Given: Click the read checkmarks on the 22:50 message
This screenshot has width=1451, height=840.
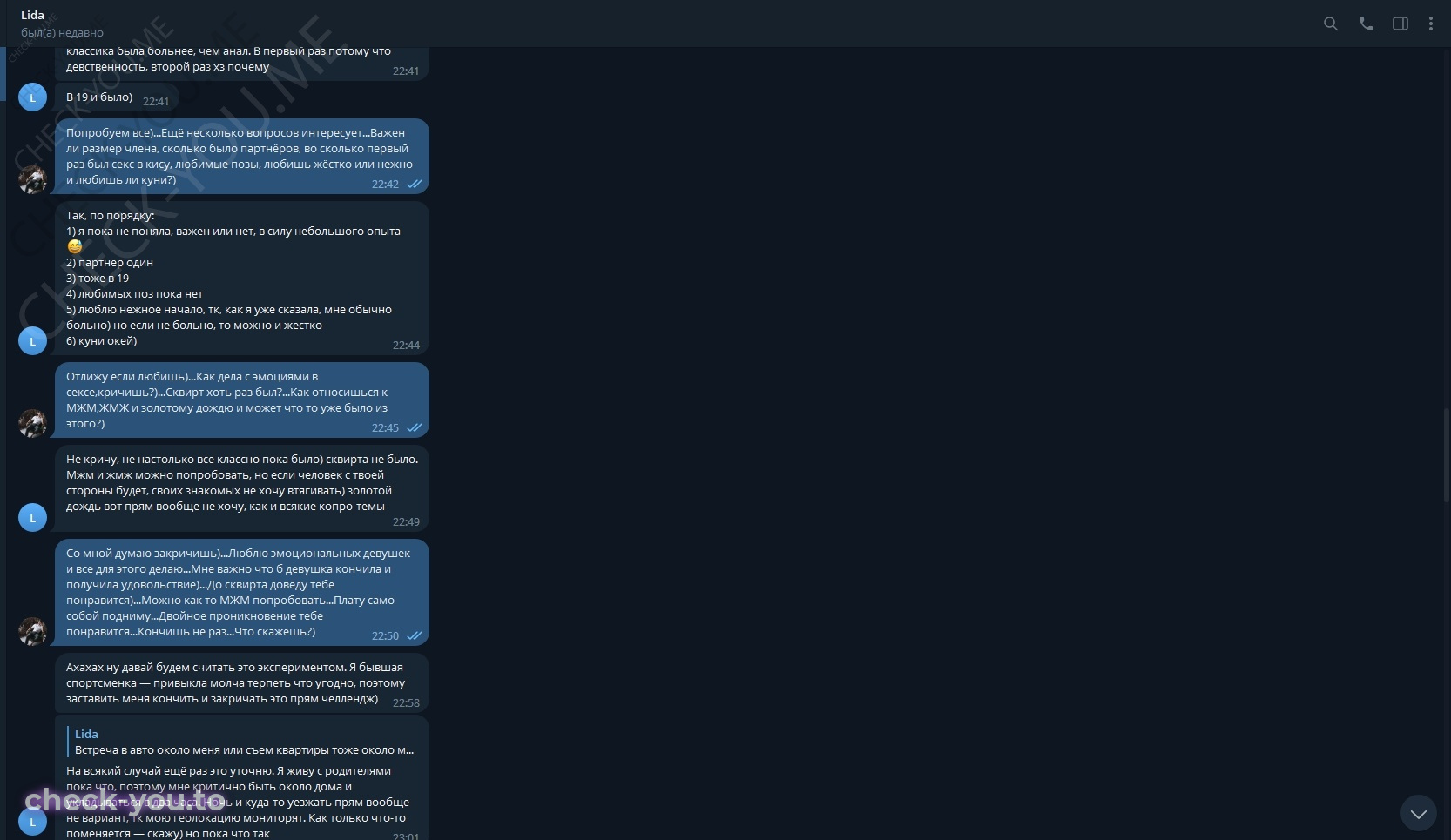Looking at the screenshot, I should pos(415,636).
